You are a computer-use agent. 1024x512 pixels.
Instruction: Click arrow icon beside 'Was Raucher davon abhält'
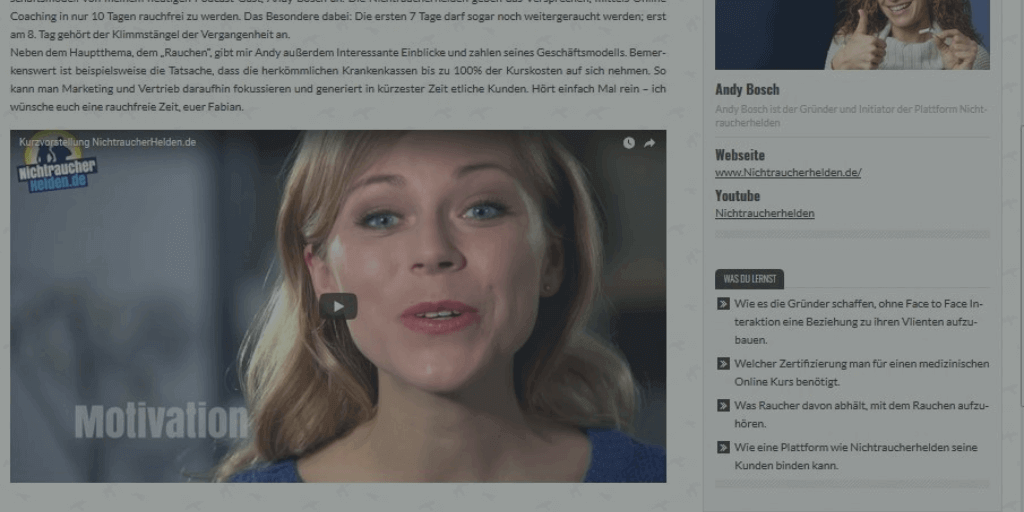[x=723, y=406]
